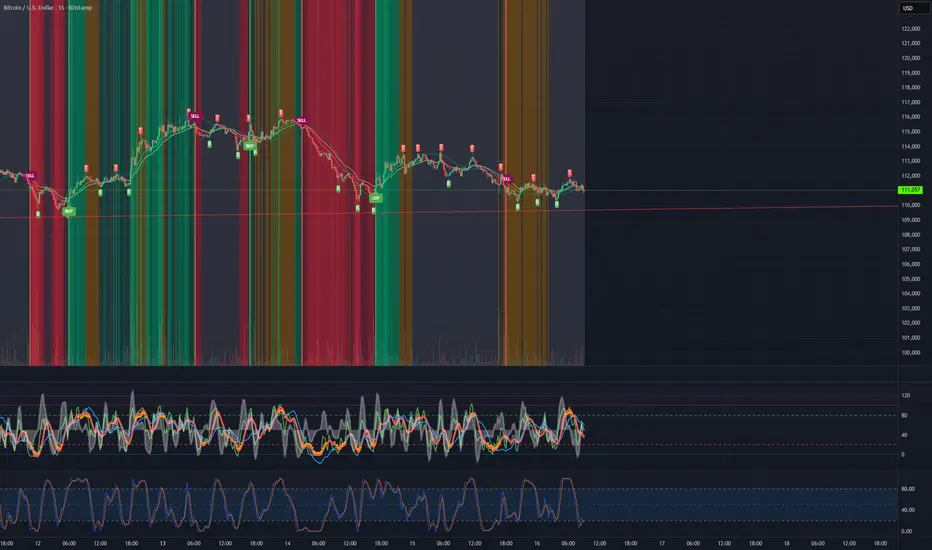932x550 pixels.
Task: Select date 13 on the time axis
Action: (162, 544)
